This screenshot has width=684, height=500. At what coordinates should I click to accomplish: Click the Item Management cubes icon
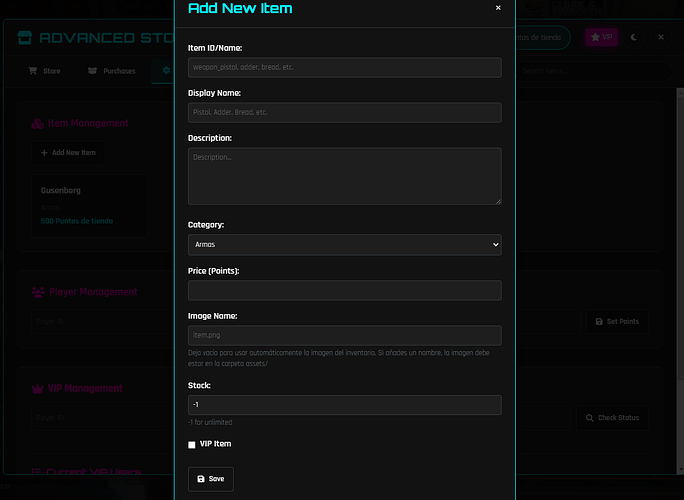pyautogui.click(x=38, y=124)
